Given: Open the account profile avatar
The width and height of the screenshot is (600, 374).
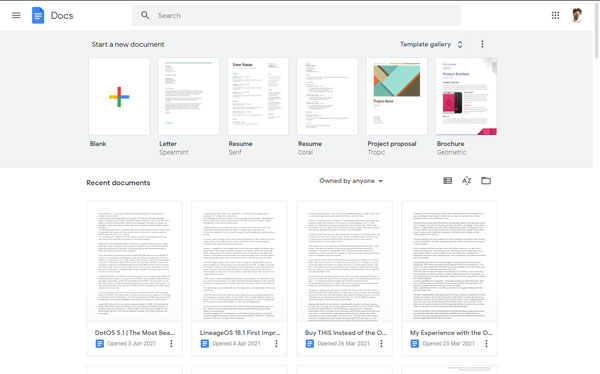Looking at the screenshot, I should pos(577,15).
